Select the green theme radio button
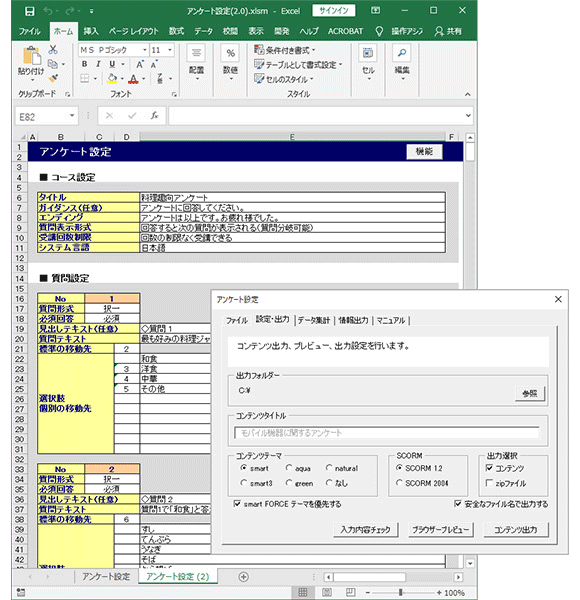 tap(289, 483)
